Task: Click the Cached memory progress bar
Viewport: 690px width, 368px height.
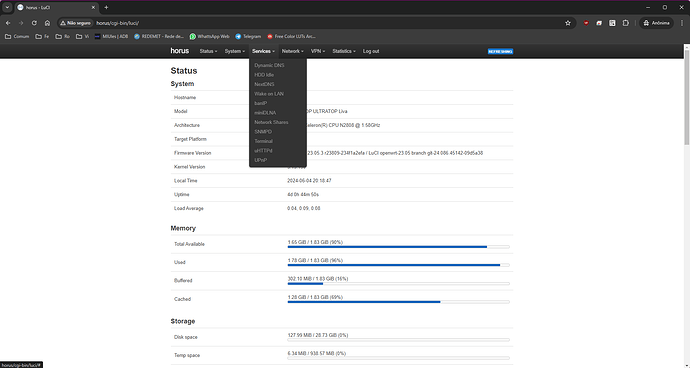Action: point(399,302)
